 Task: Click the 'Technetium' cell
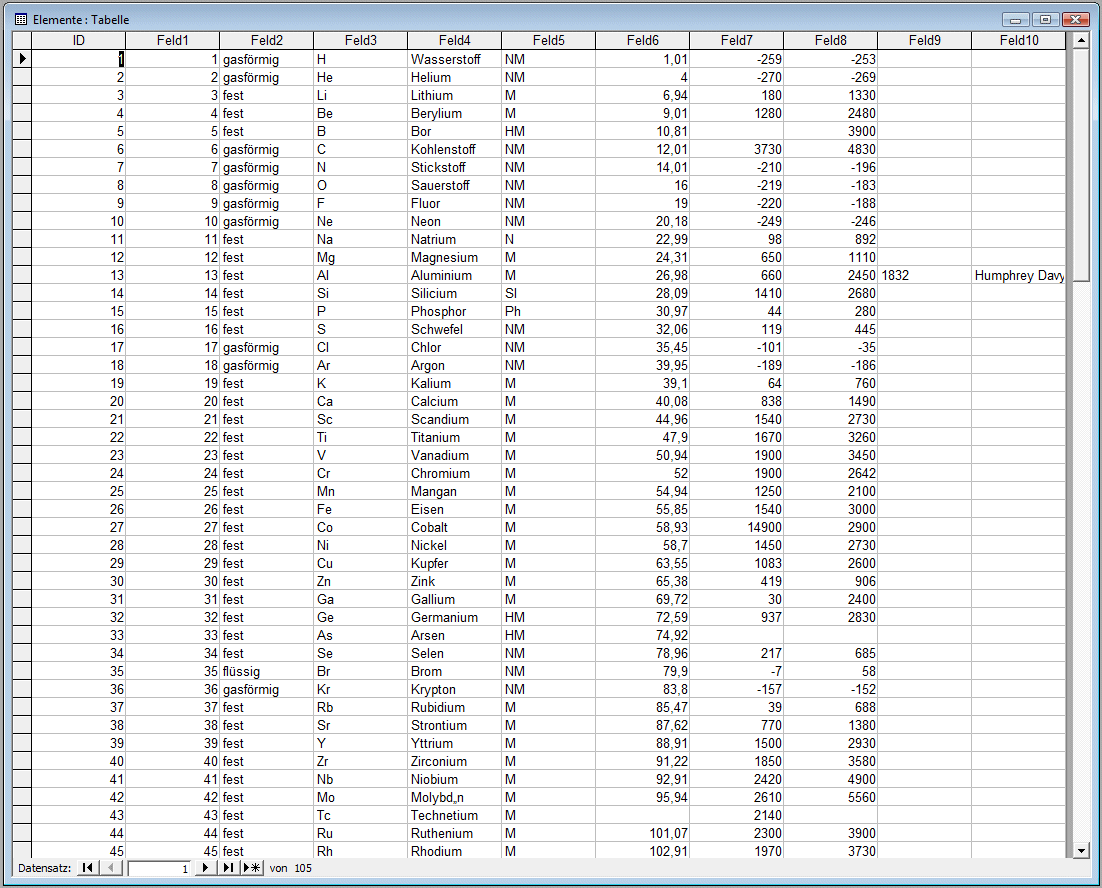tap(455, 815)
